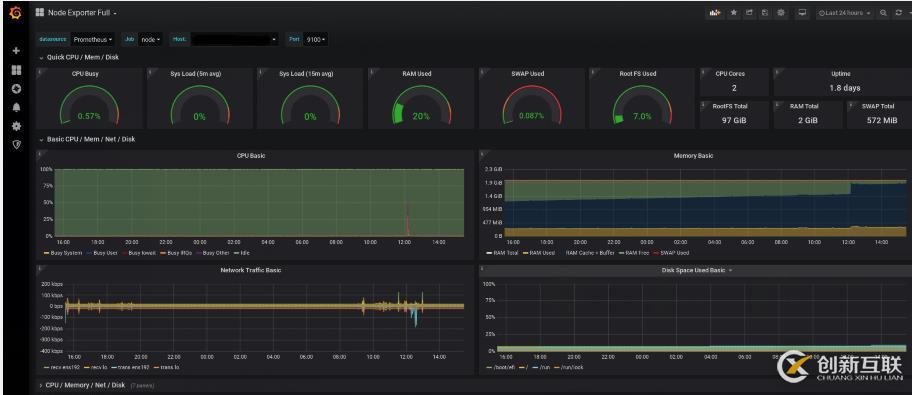The width and height of the screenshot is (912, 395).
Task: Click the zoom out time range icon
Action: (x=884, y=13)
